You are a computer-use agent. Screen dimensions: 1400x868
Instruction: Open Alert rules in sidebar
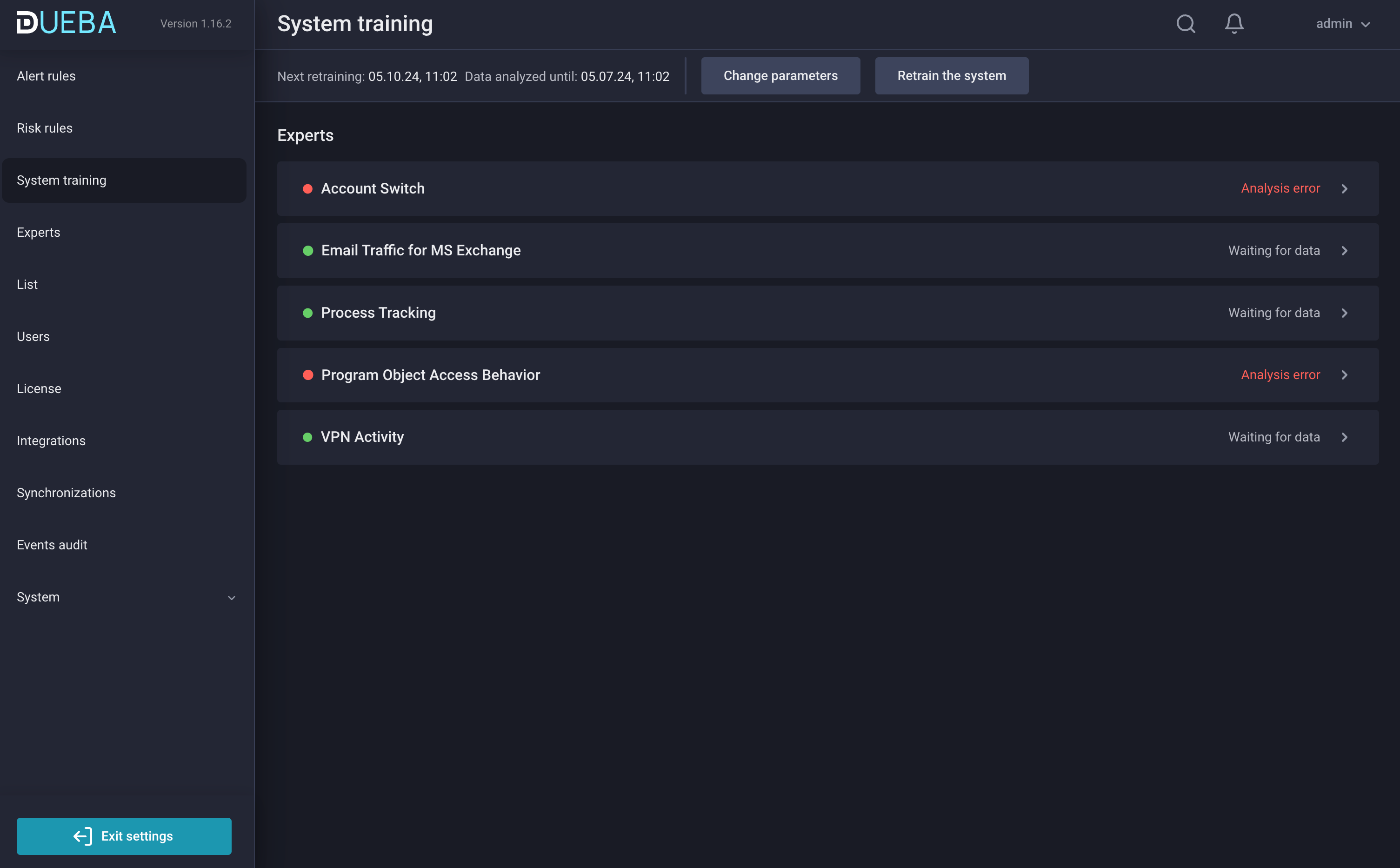click(x=46, y=76)
